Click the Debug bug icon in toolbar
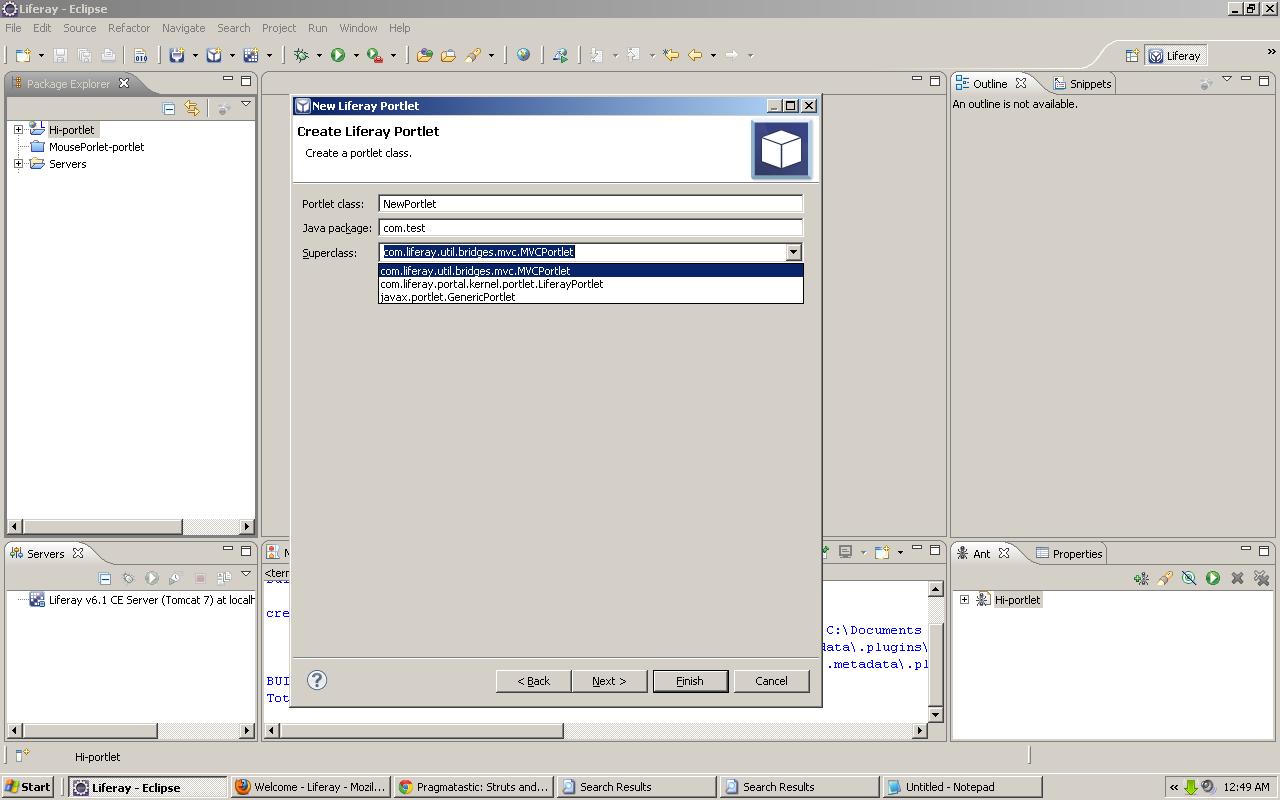 (300, 55)
